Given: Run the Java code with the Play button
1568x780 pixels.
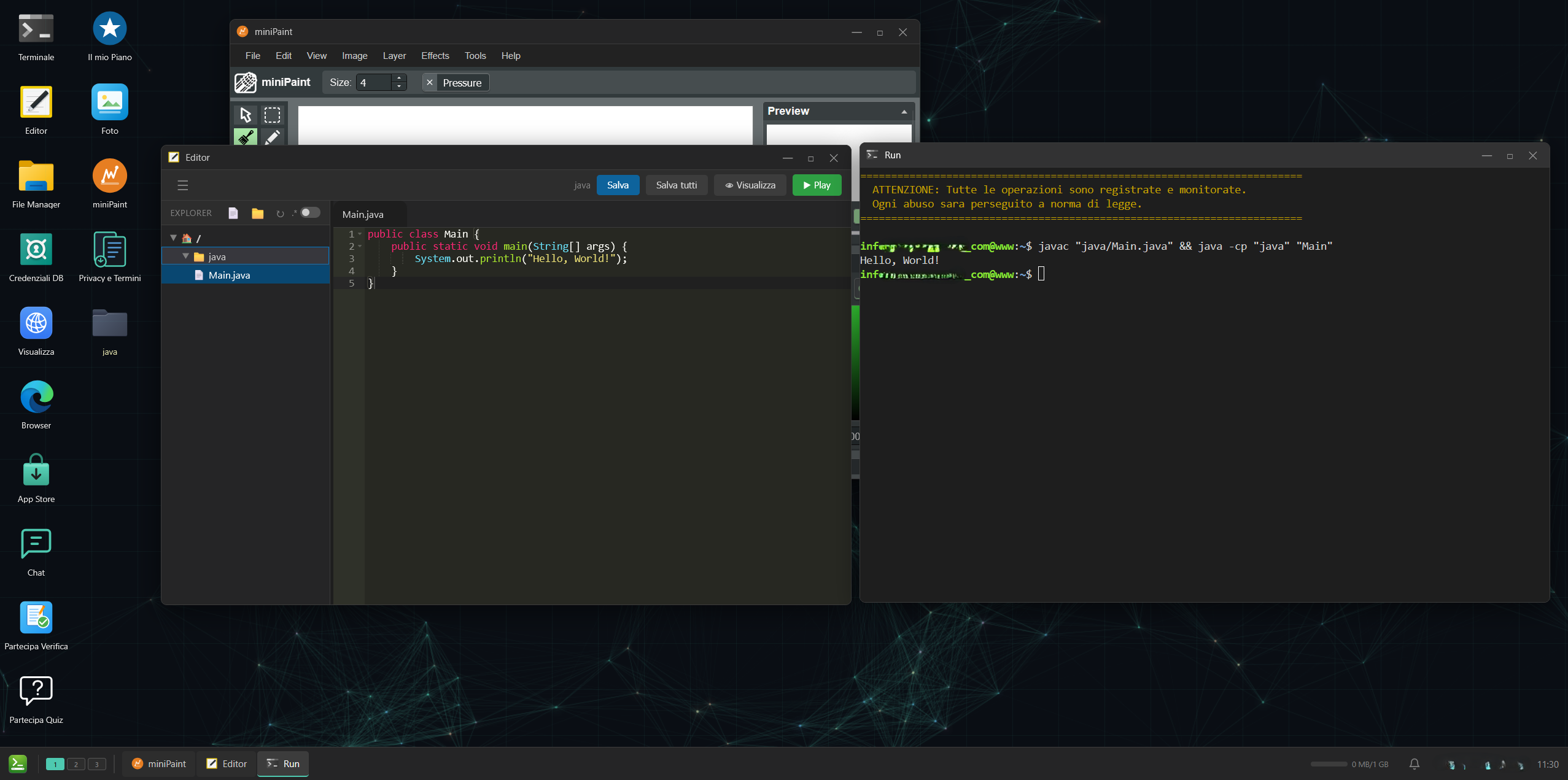Looking at the screenshot, I should tap(817, 185).
